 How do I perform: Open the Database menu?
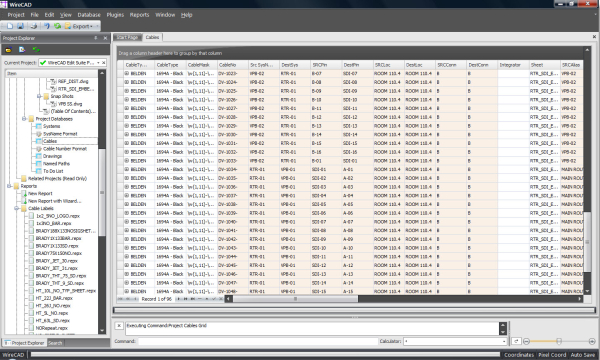click(89, 15)
